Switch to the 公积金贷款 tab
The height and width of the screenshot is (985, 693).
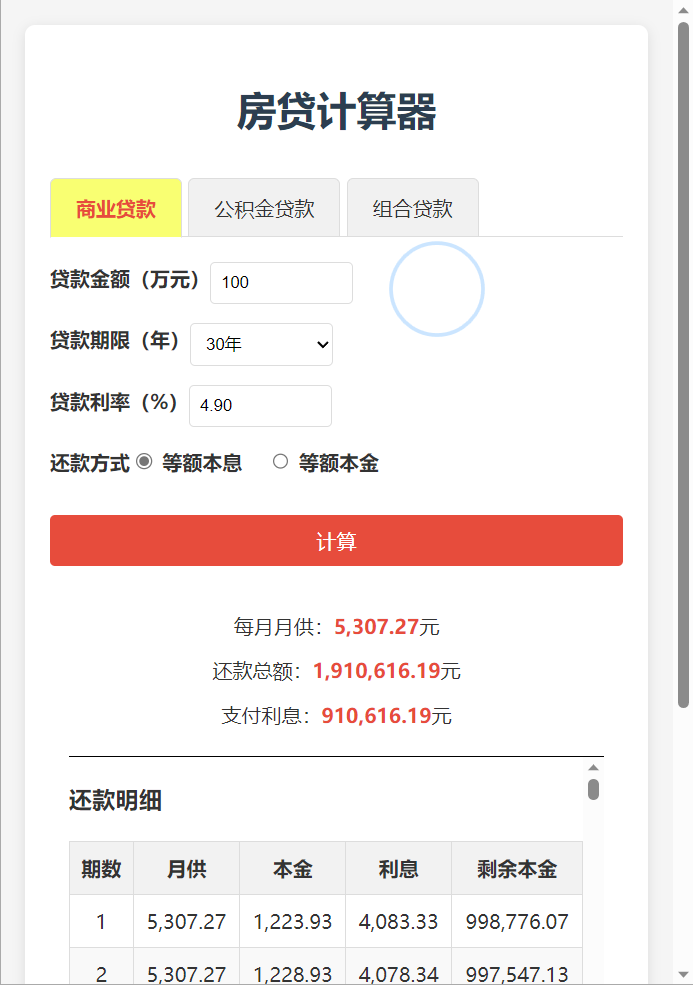click(x=264, y=208)
